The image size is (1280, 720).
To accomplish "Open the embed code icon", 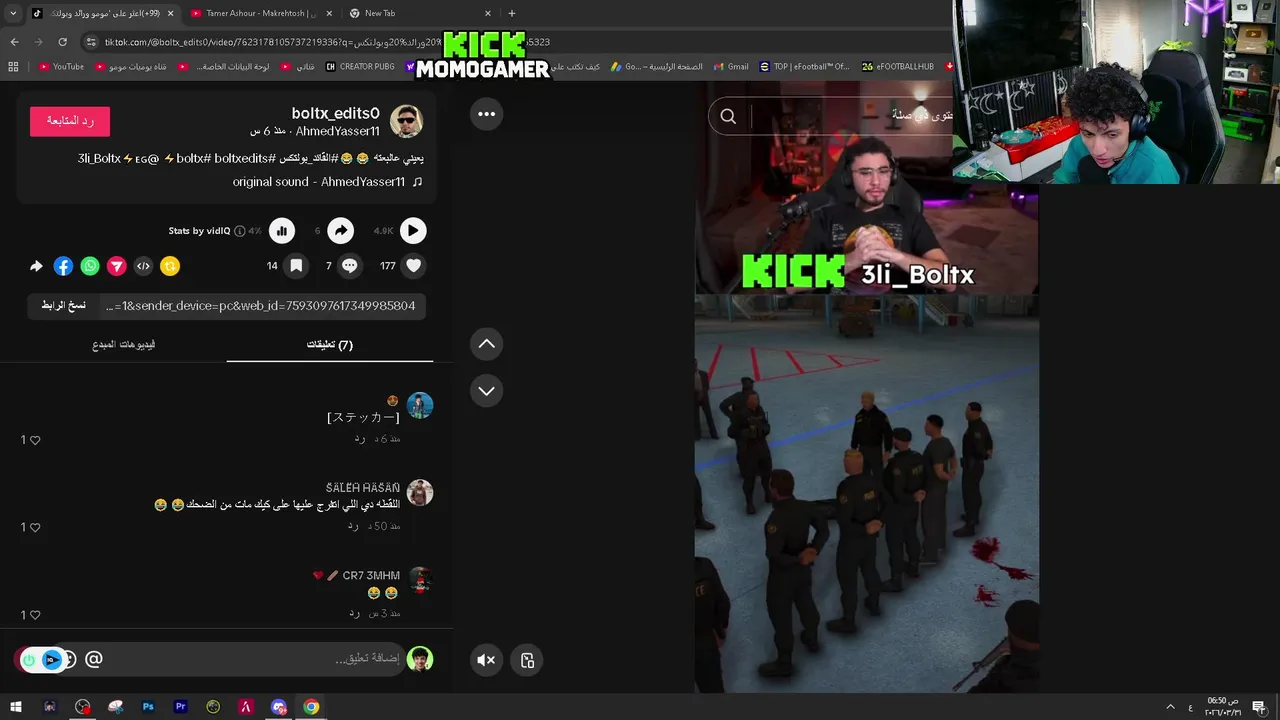I will point(143,266).
